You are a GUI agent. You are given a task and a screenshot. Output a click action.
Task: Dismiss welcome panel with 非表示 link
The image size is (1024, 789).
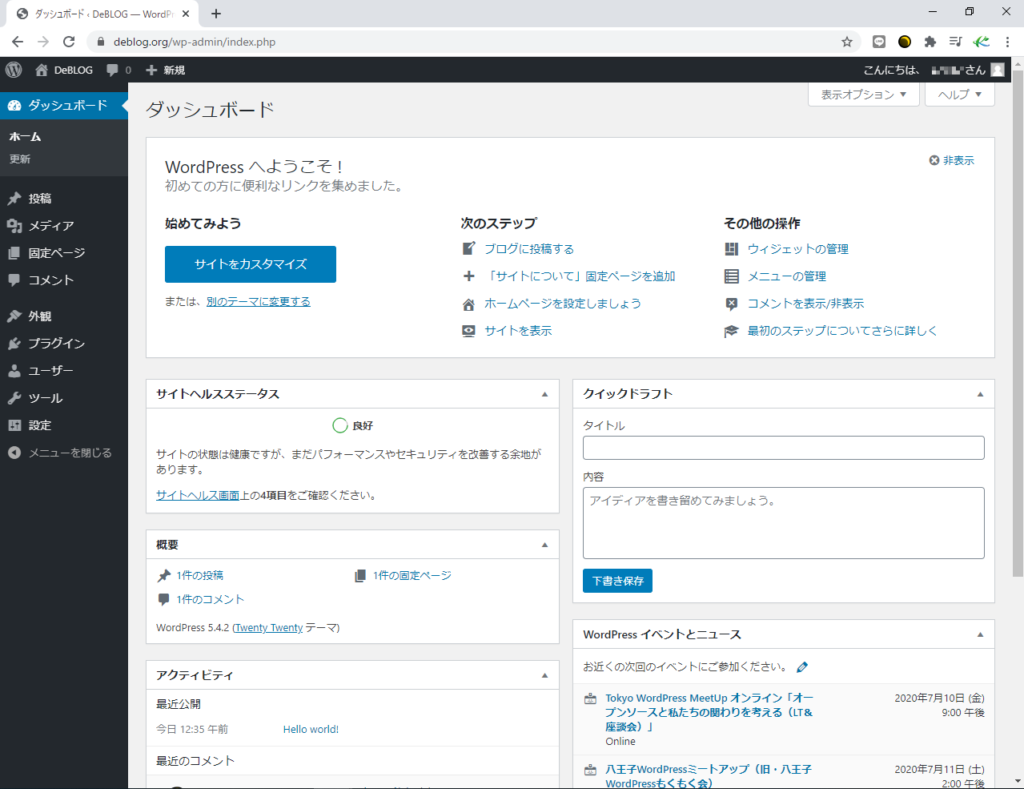point(952,160)
